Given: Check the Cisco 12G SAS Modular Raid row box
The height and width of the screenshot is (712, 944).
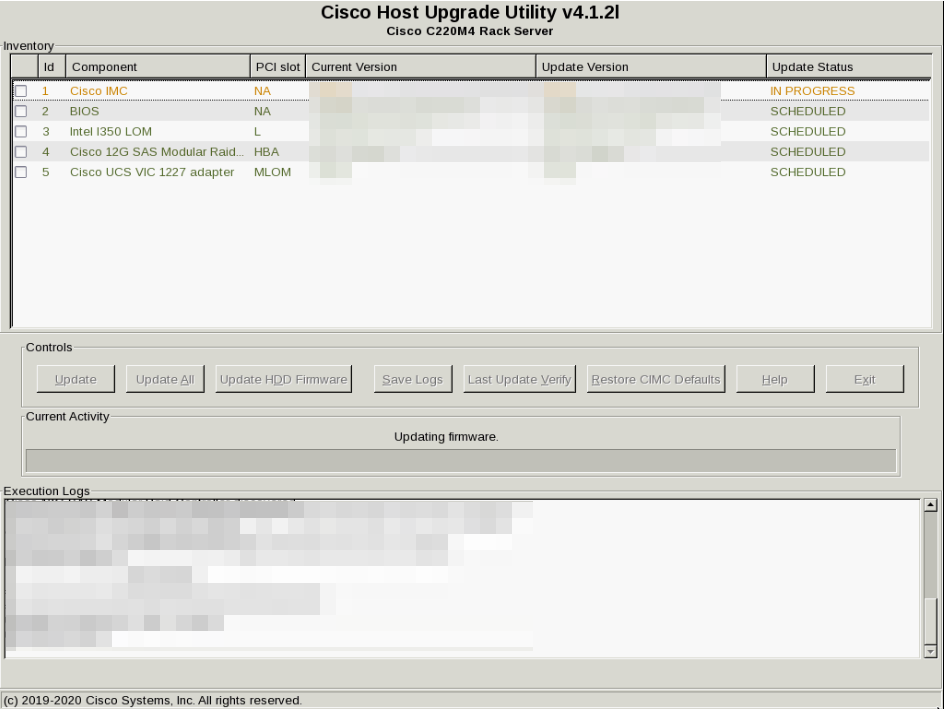Looking at the screenshot, I should (x=21, y=152).
